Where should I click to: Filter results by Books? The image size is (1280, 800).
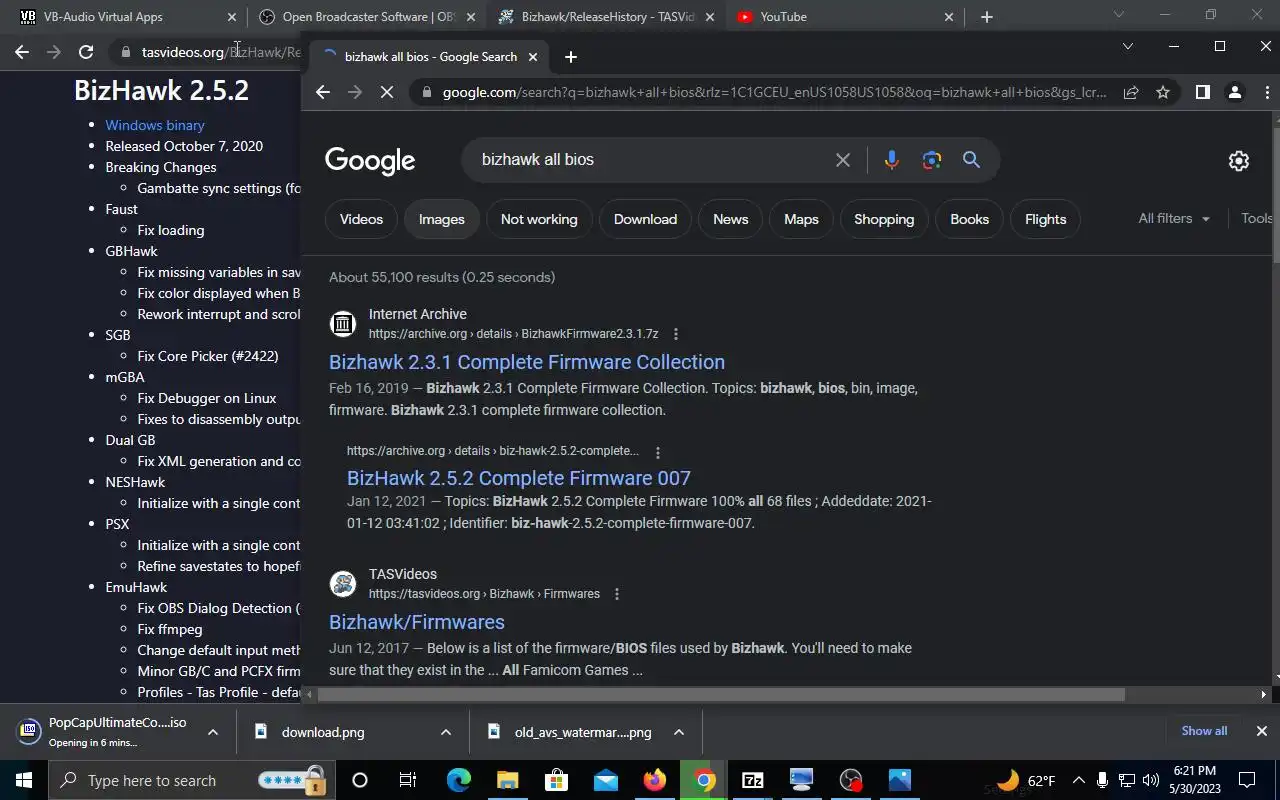click(969, 219)
